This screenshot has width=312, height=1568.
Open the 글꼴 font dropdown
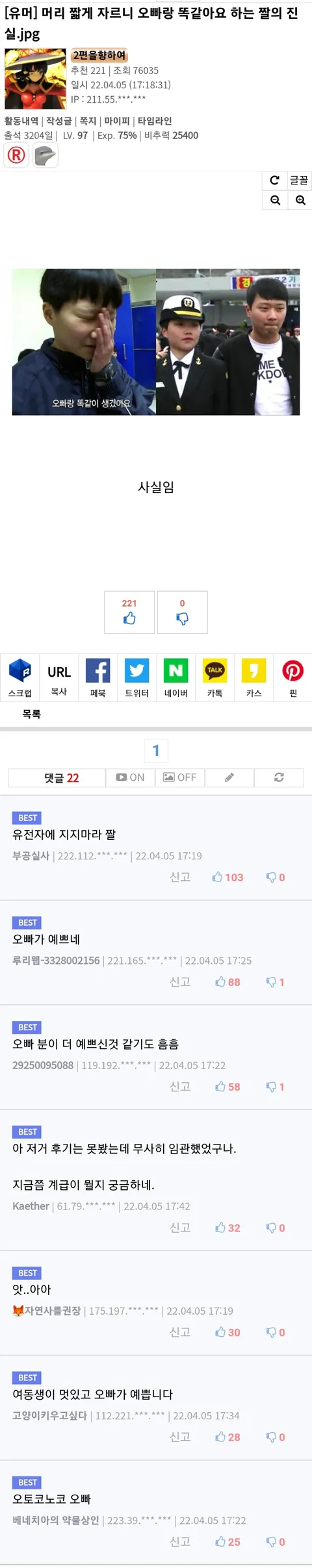tap(299, 181)
